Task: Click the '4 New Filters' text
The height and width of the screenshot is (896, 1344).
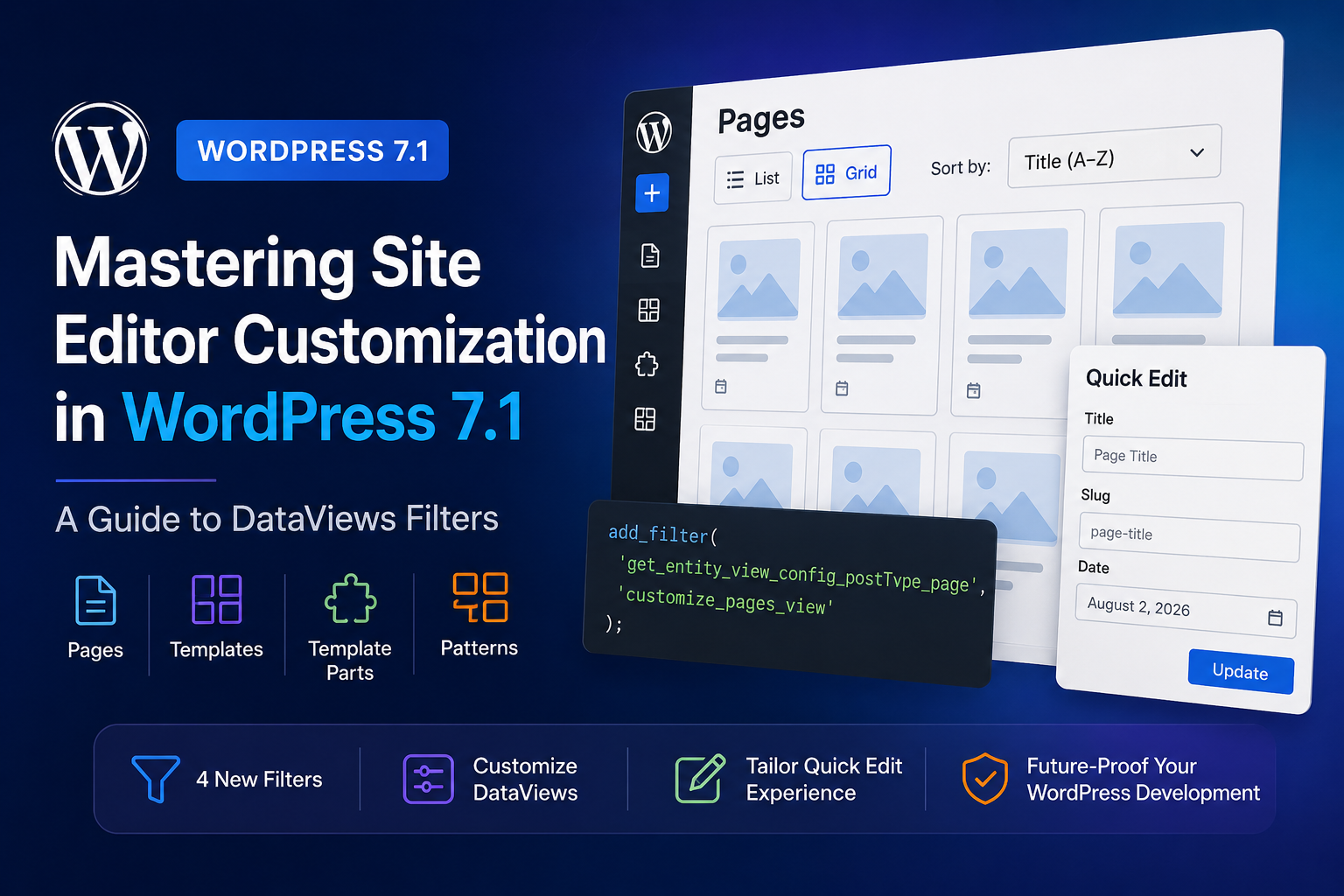Action: 259,779
